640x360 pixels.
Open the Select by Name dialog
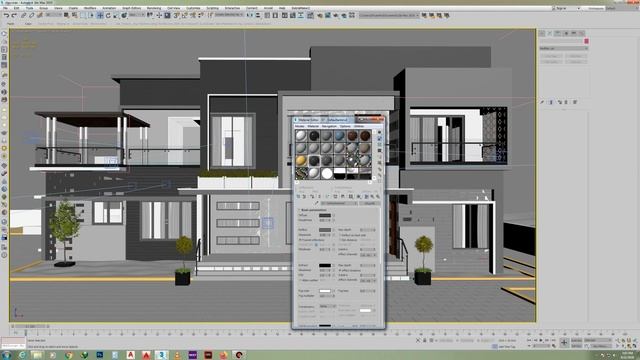pyautogui.click(x=75, y=16)
